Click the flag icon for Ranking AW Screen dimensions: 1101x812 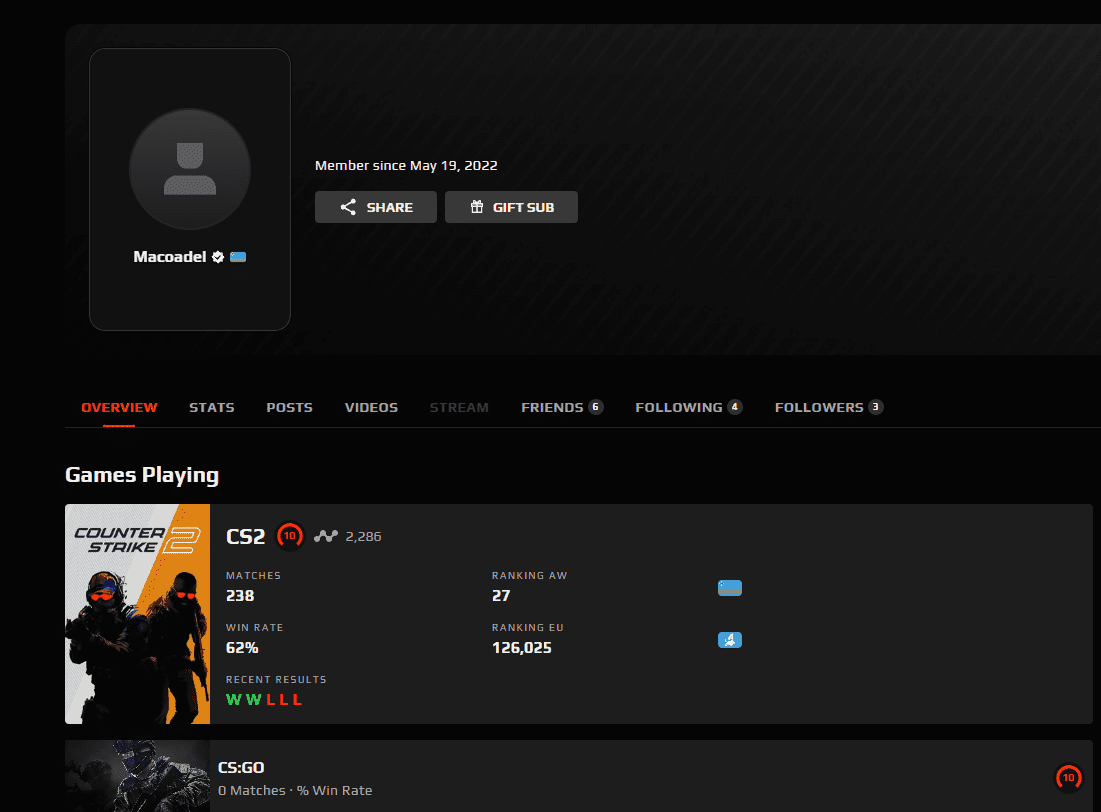click(x=730, y=588)
